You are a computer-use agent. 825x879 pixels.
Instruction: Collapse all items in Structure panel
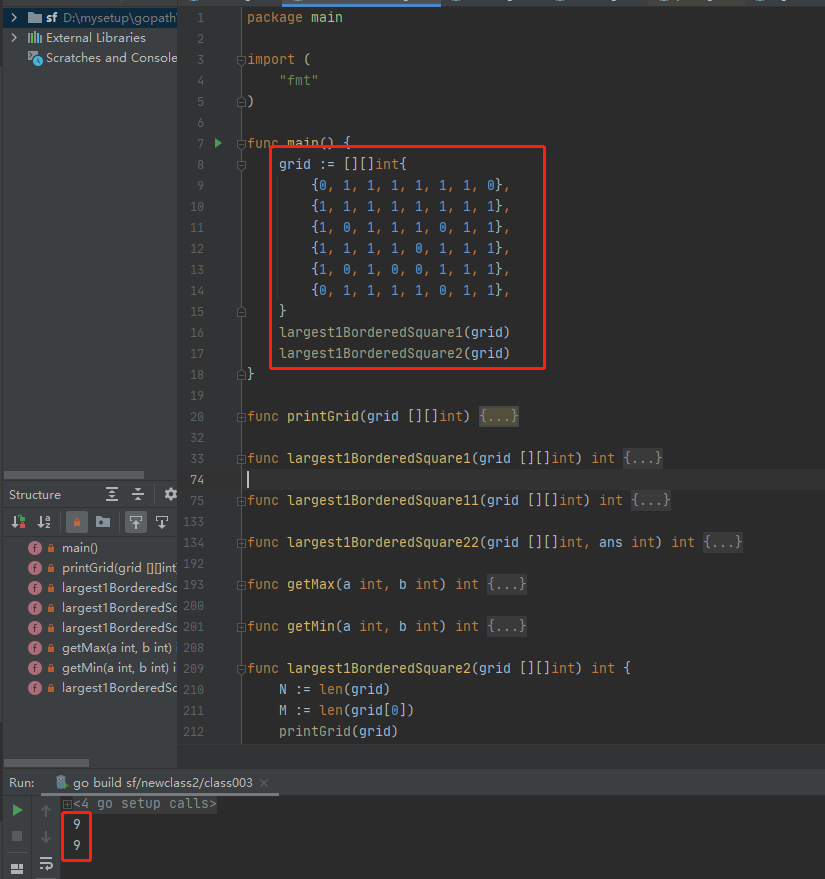pos(138,494)
